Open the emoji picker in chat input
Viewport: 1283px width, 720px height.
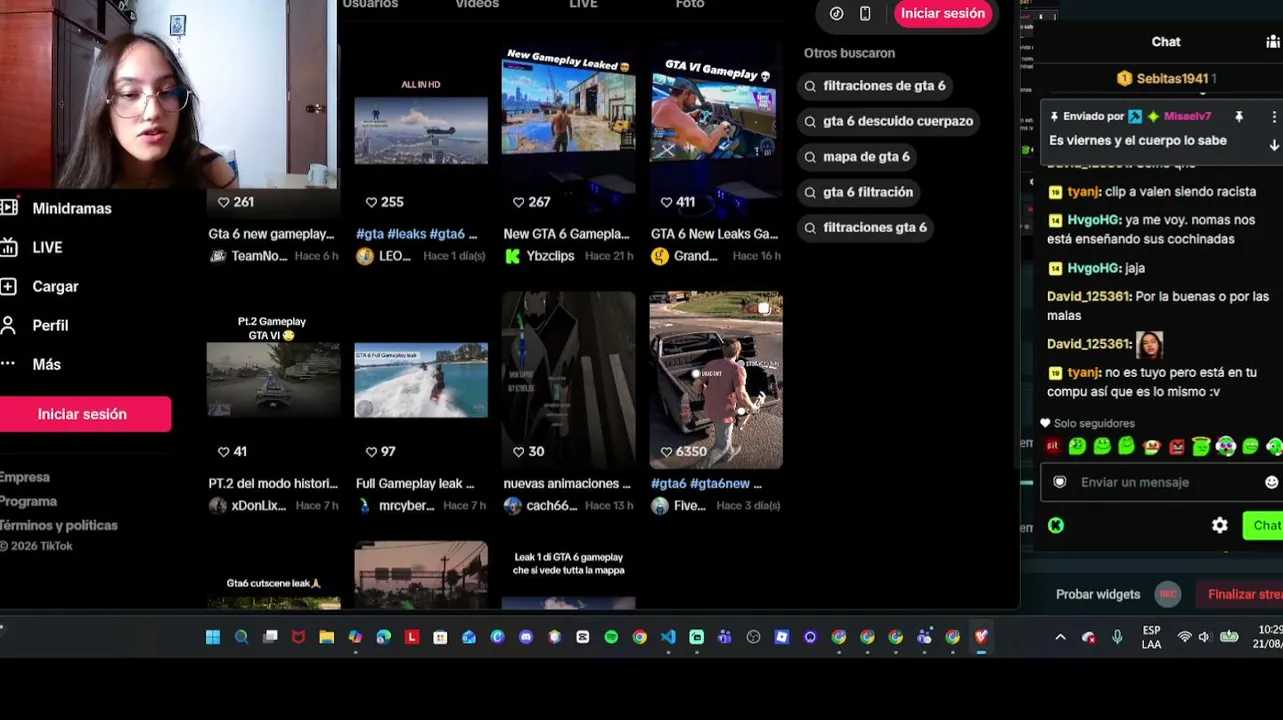point(1272,482)
